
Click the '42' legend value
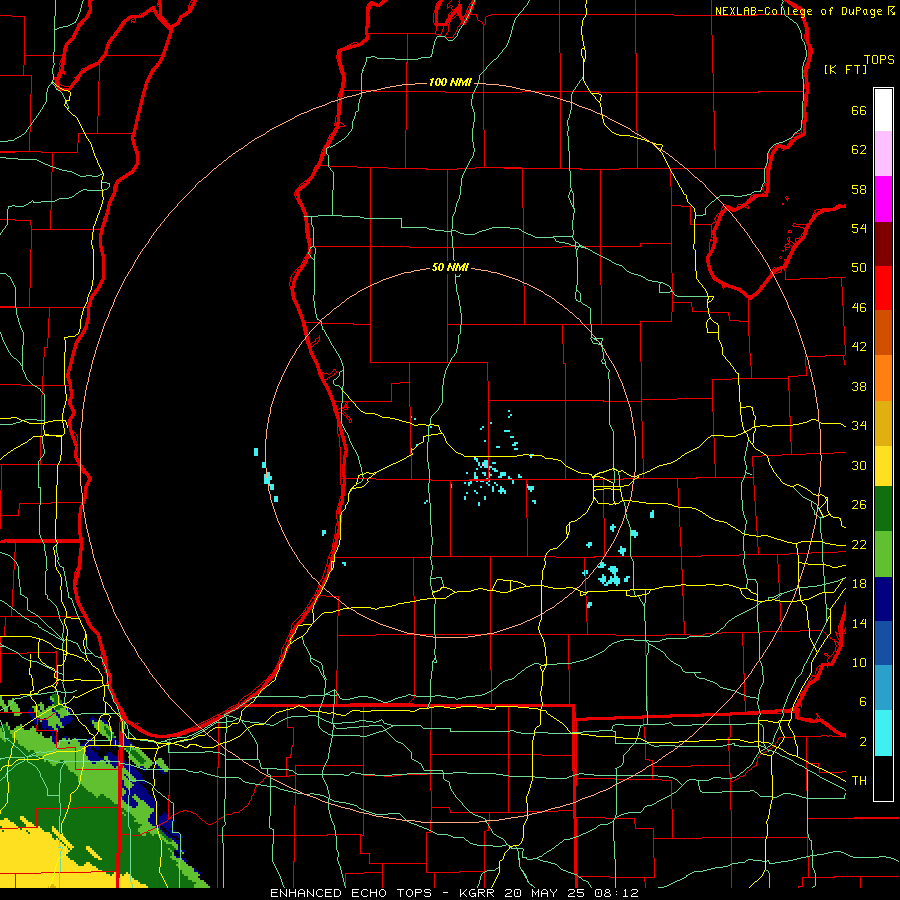pyautogui.click(x=859, y=347)
